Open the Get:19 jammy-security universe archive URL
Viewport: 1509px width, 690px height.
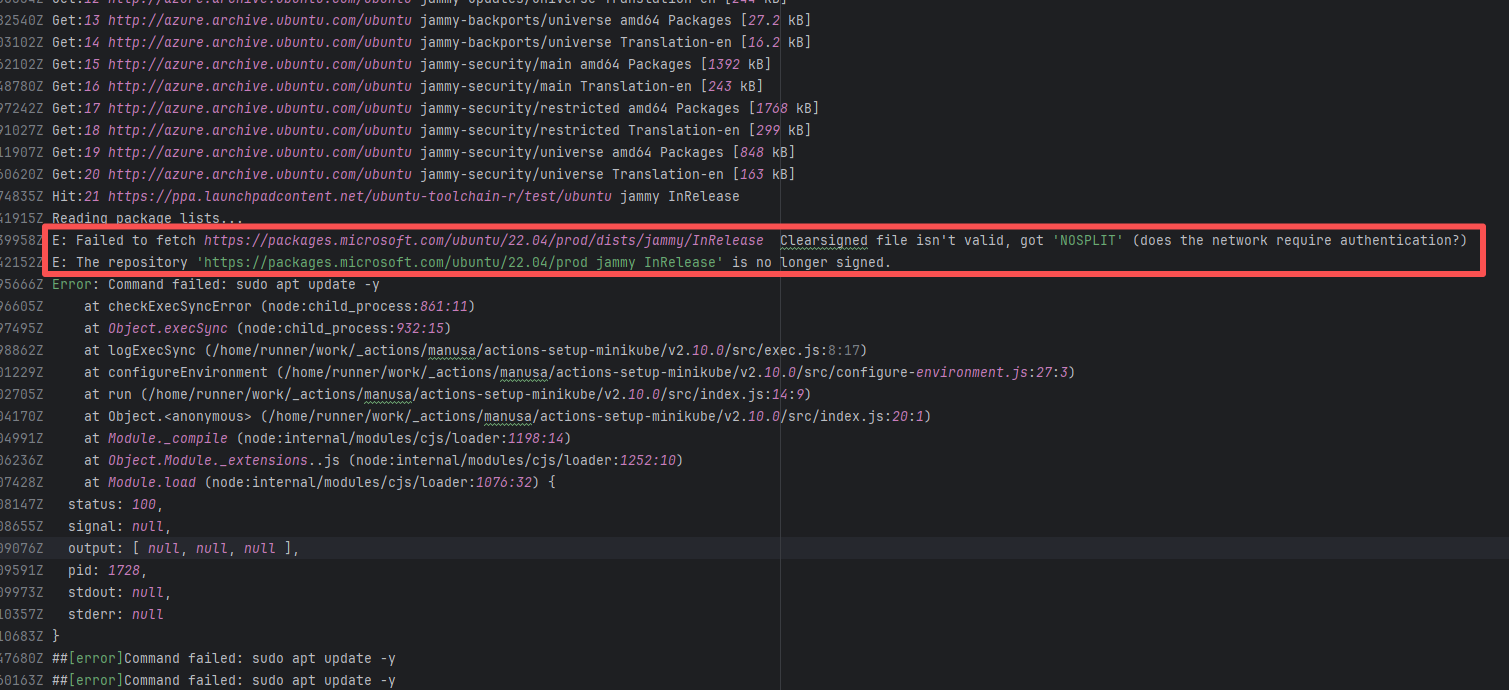pyautogui.click(x=259, y=152)
